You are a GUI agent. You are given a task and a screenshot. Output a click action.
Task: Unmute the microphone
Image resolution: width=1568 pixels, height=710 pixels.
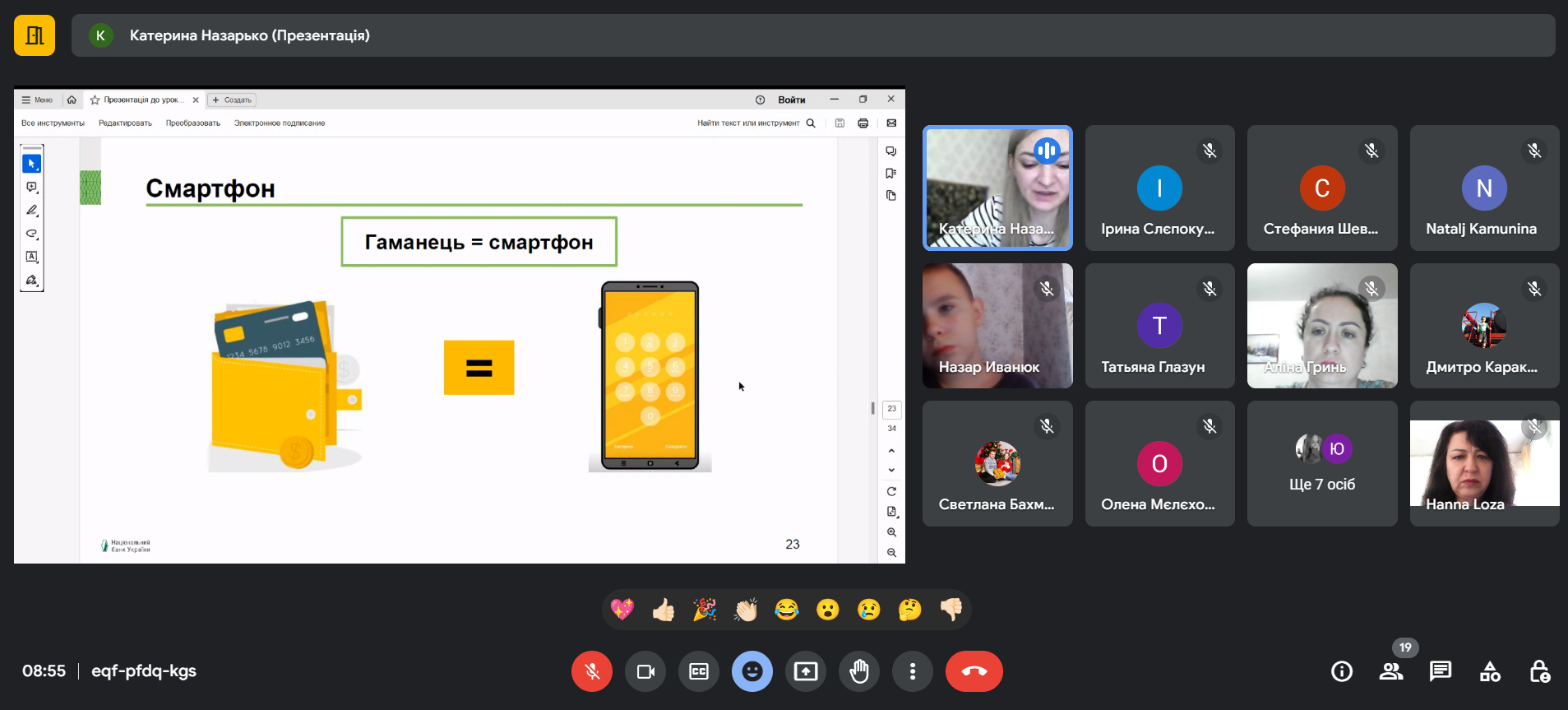[591, 671]
